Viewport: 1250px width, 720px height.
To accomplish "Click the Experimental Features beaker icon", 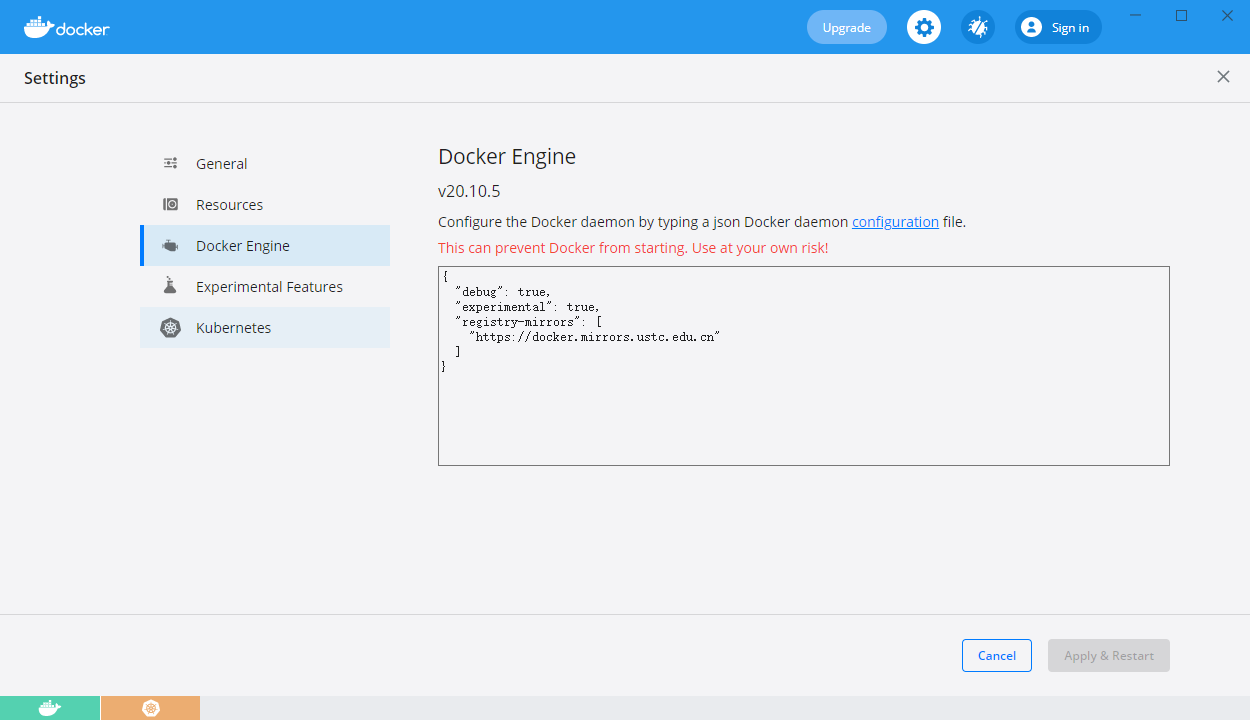I will tap(170, 286).
